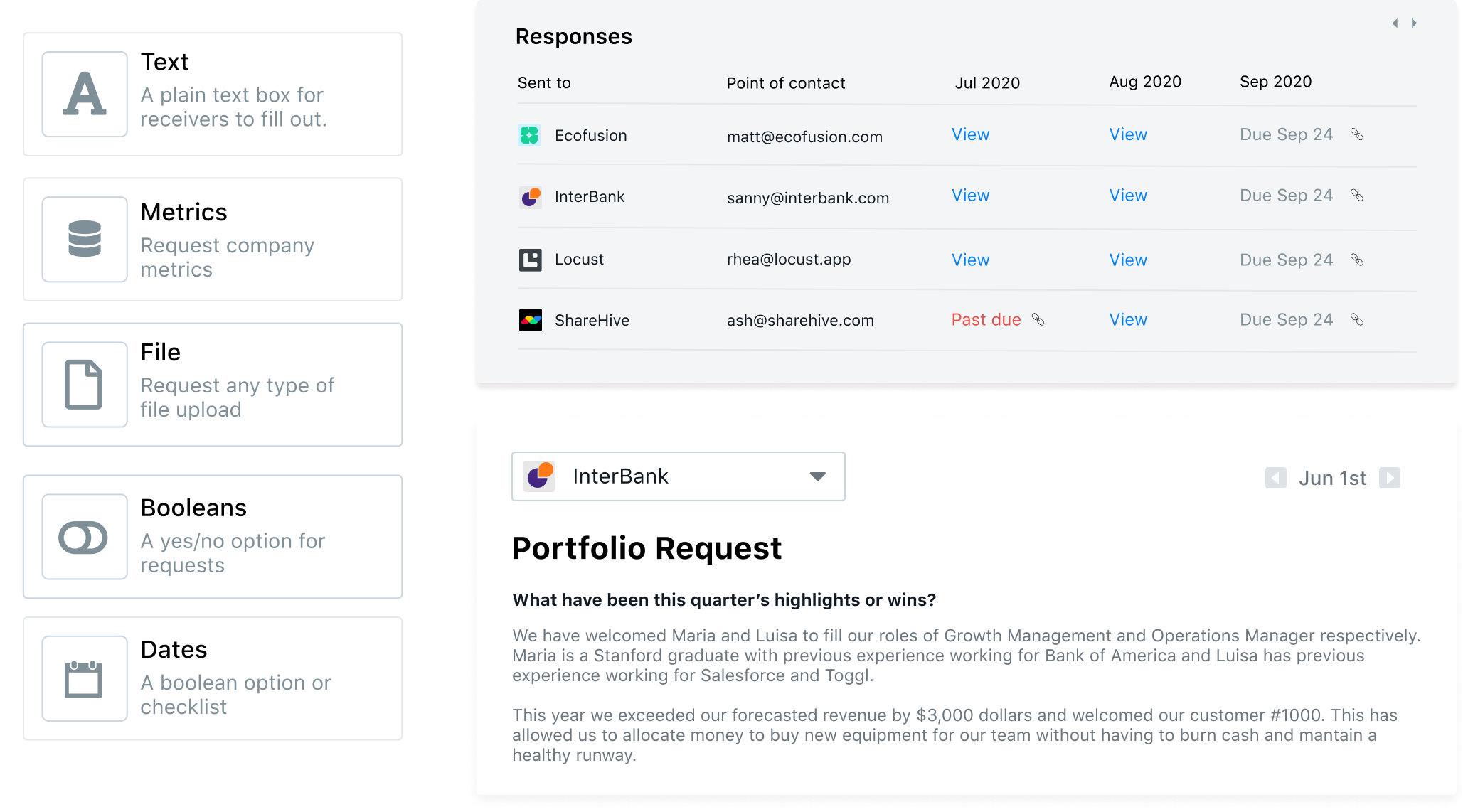This screenshot has width=1468, height=812.
Task: View Ecofusion's Jul 2020 response
Action: pos(970,134)
